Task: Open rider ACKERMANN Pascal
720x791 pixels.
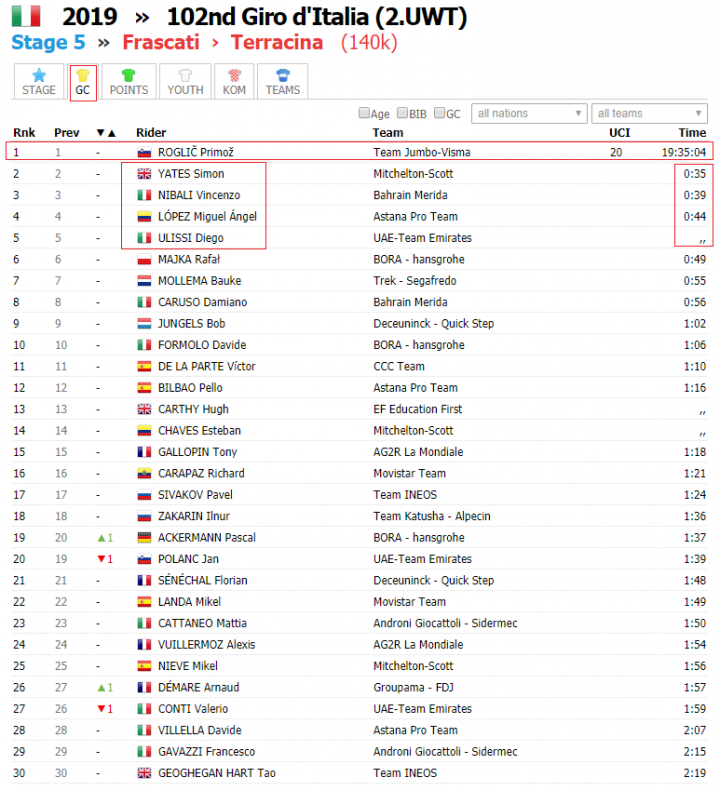Action: tap(207, 538)
